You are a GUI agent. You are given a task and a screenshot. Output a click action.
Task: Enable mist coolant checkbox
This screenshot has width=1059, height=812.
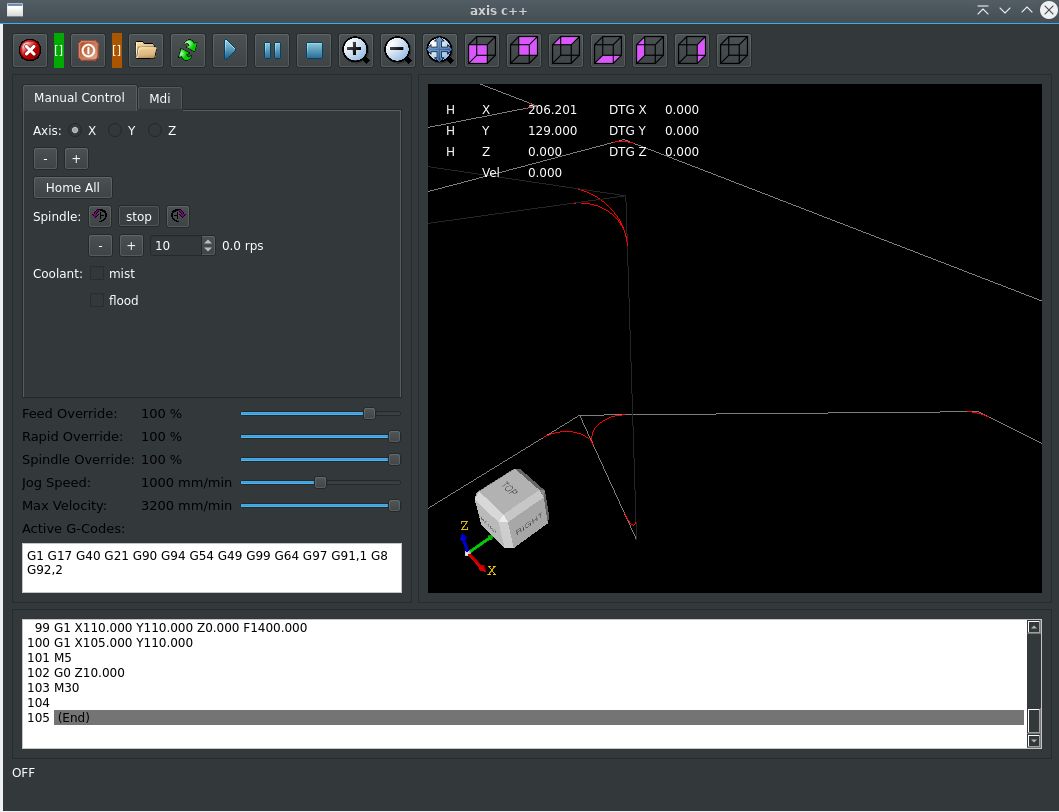(97, 274)
